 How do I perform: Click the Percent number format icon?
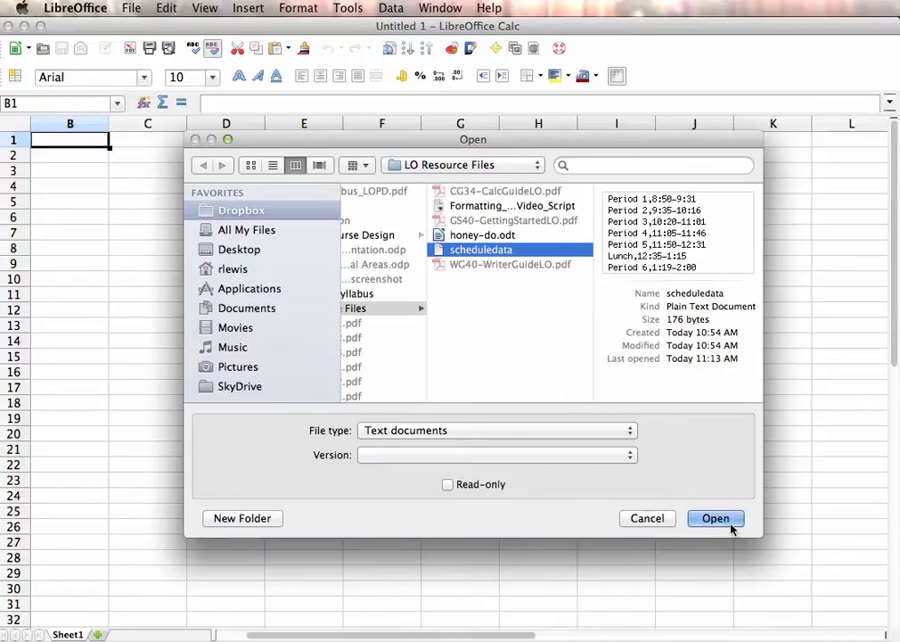coord(420,76)
